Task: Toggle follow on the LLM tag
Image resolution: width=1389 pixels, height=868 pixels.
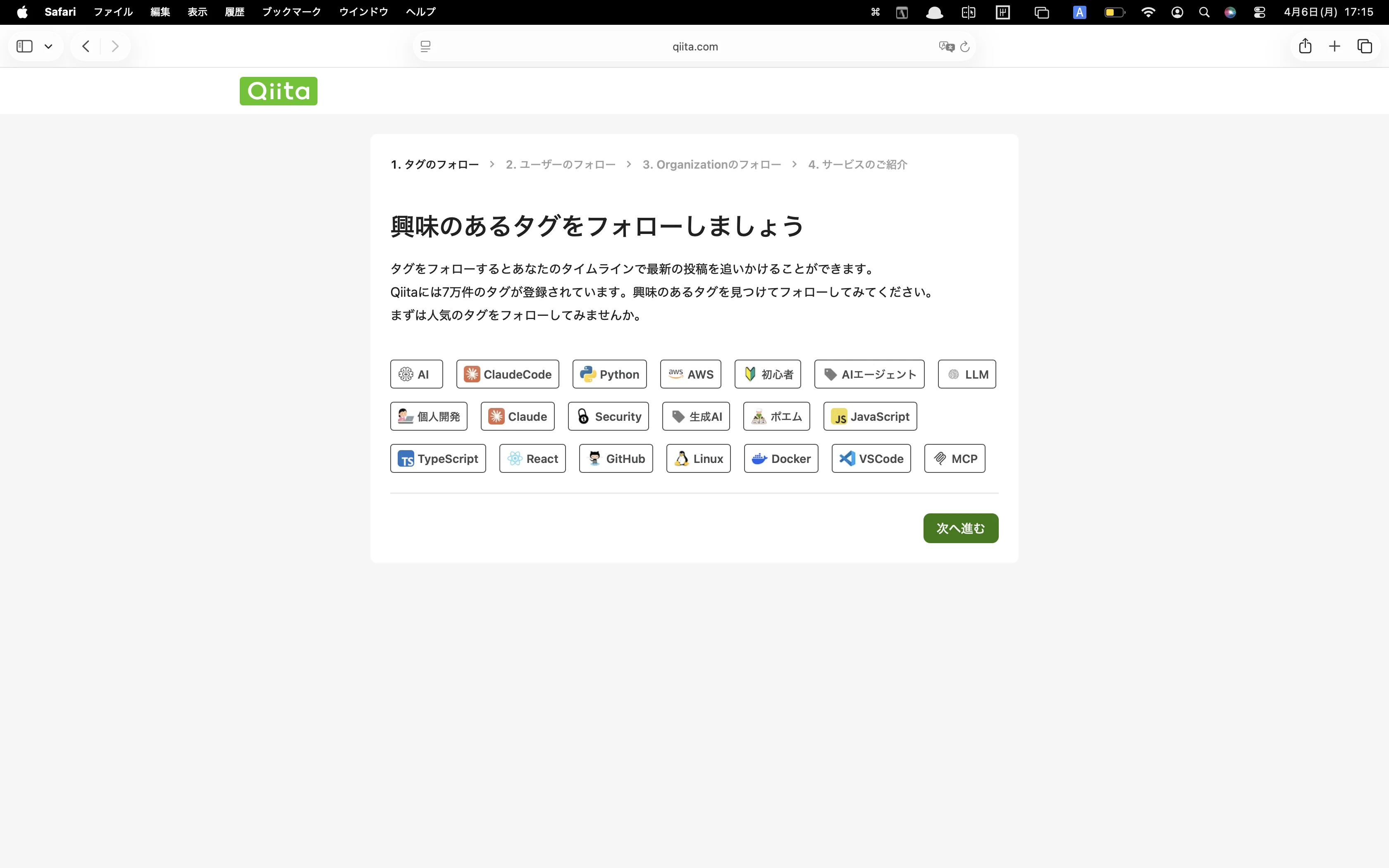Action: (x=967, y=374)
